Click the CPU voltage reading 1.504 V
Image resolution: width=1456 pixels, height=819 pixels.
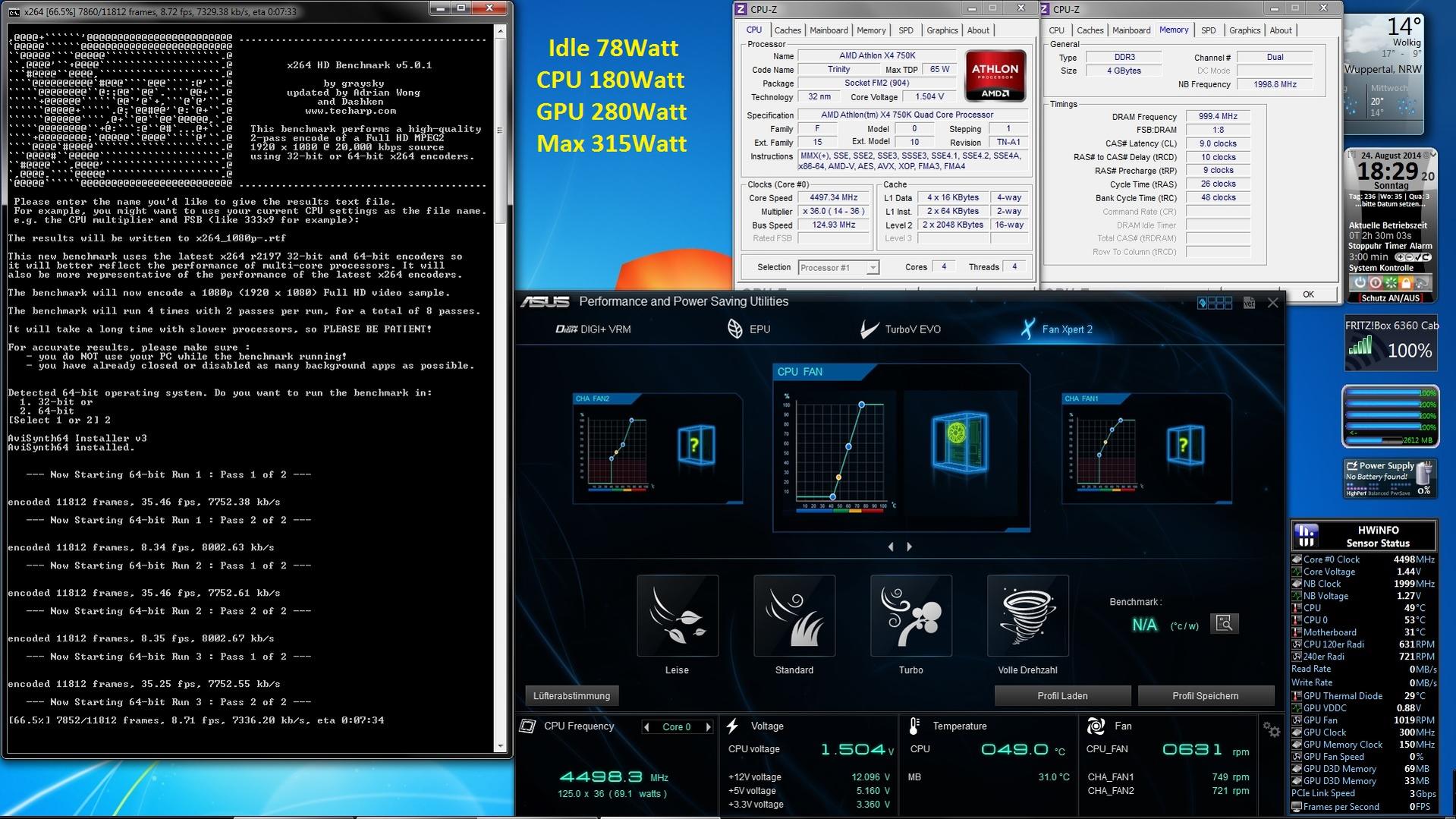point(857,750)
